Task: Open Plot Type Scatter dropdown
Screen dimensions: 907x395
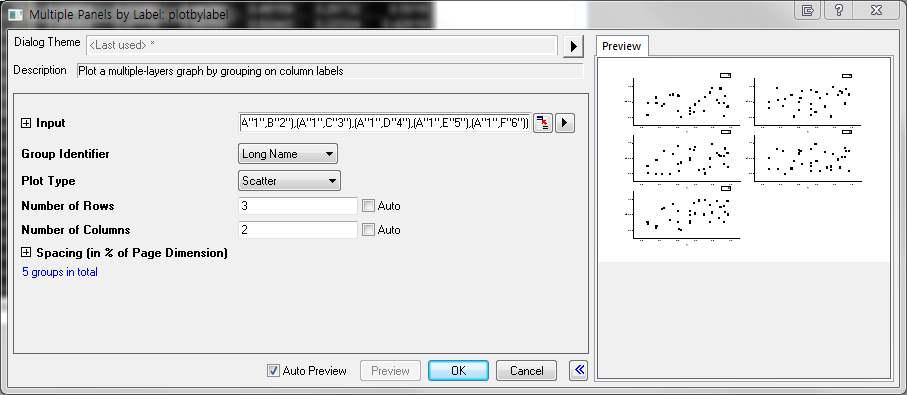Action: point(289,180)
